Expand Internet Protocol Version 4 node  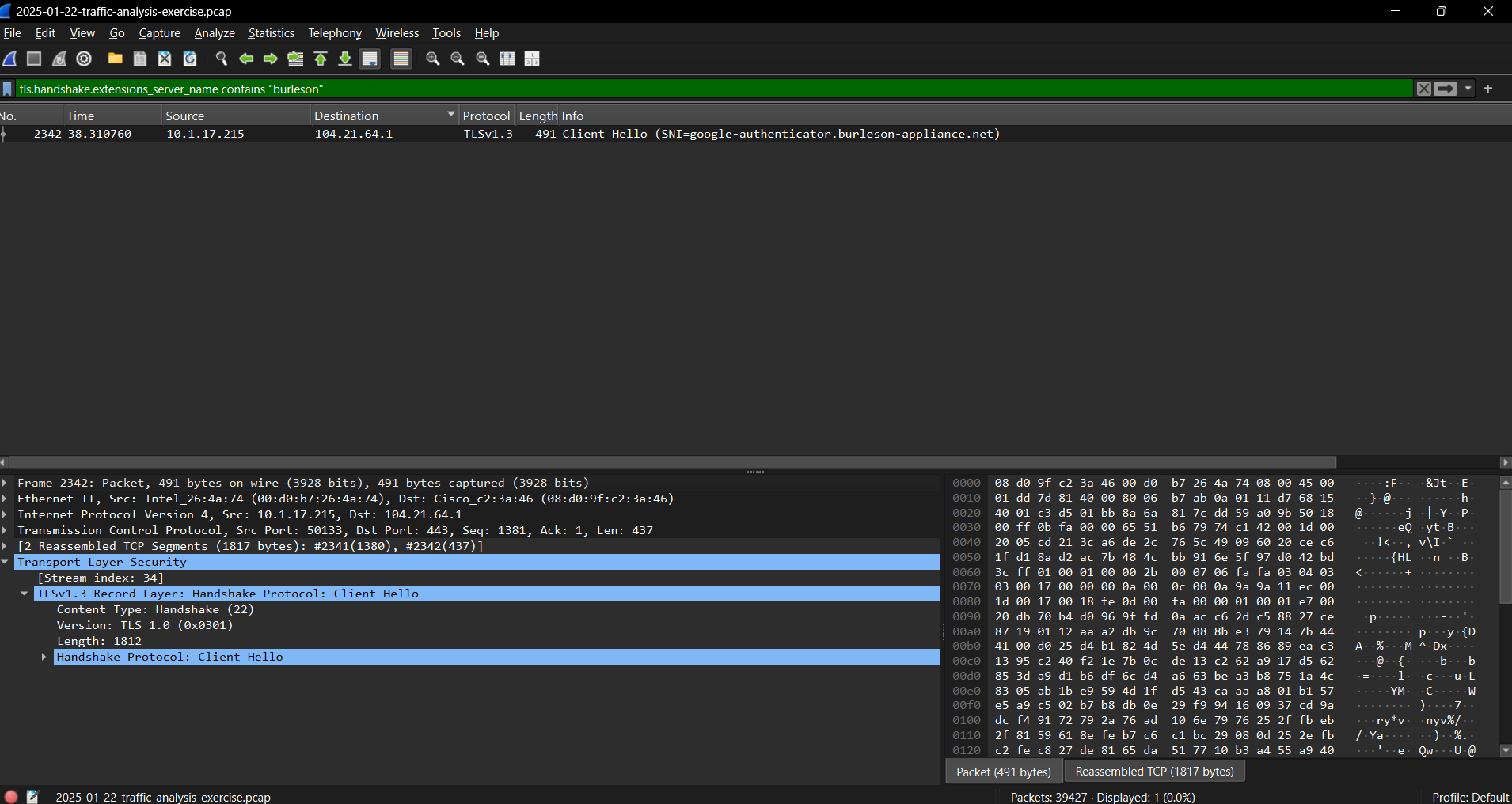(5, 514)
